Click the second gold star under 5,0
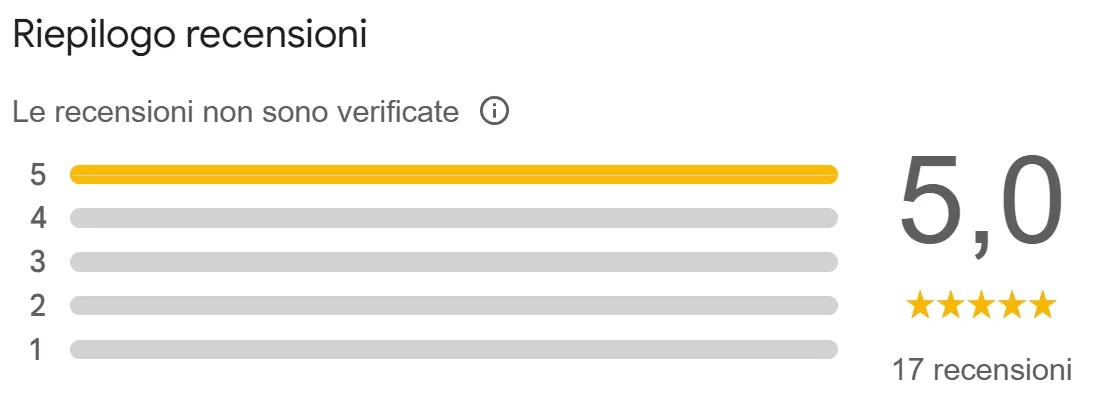Viewport: 1102px width, 409px height. click(950, 305)
